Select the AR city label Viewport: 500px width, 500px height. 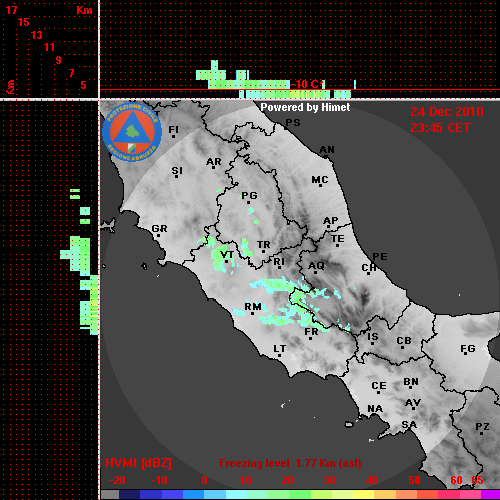click(x=214, y=162)
